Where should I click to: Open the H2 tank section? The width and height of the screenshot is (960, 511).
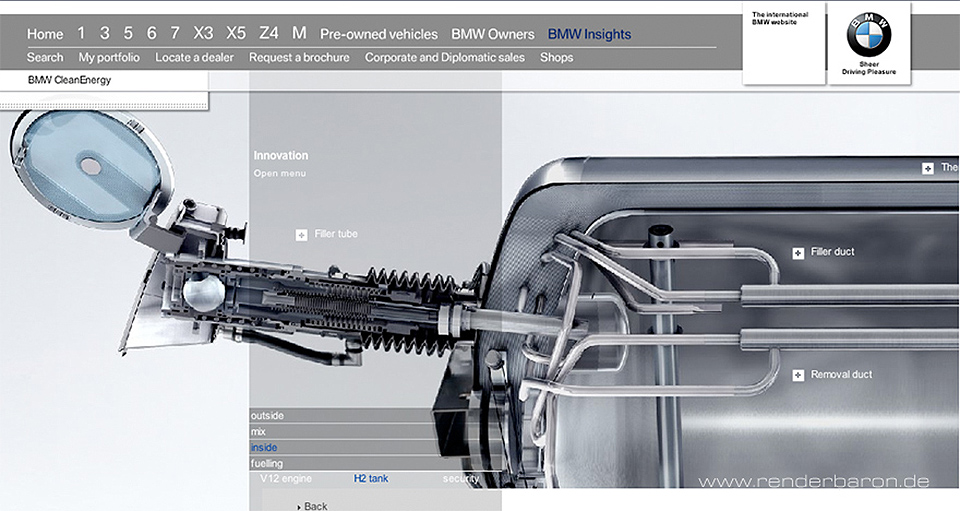pos(371,479)
